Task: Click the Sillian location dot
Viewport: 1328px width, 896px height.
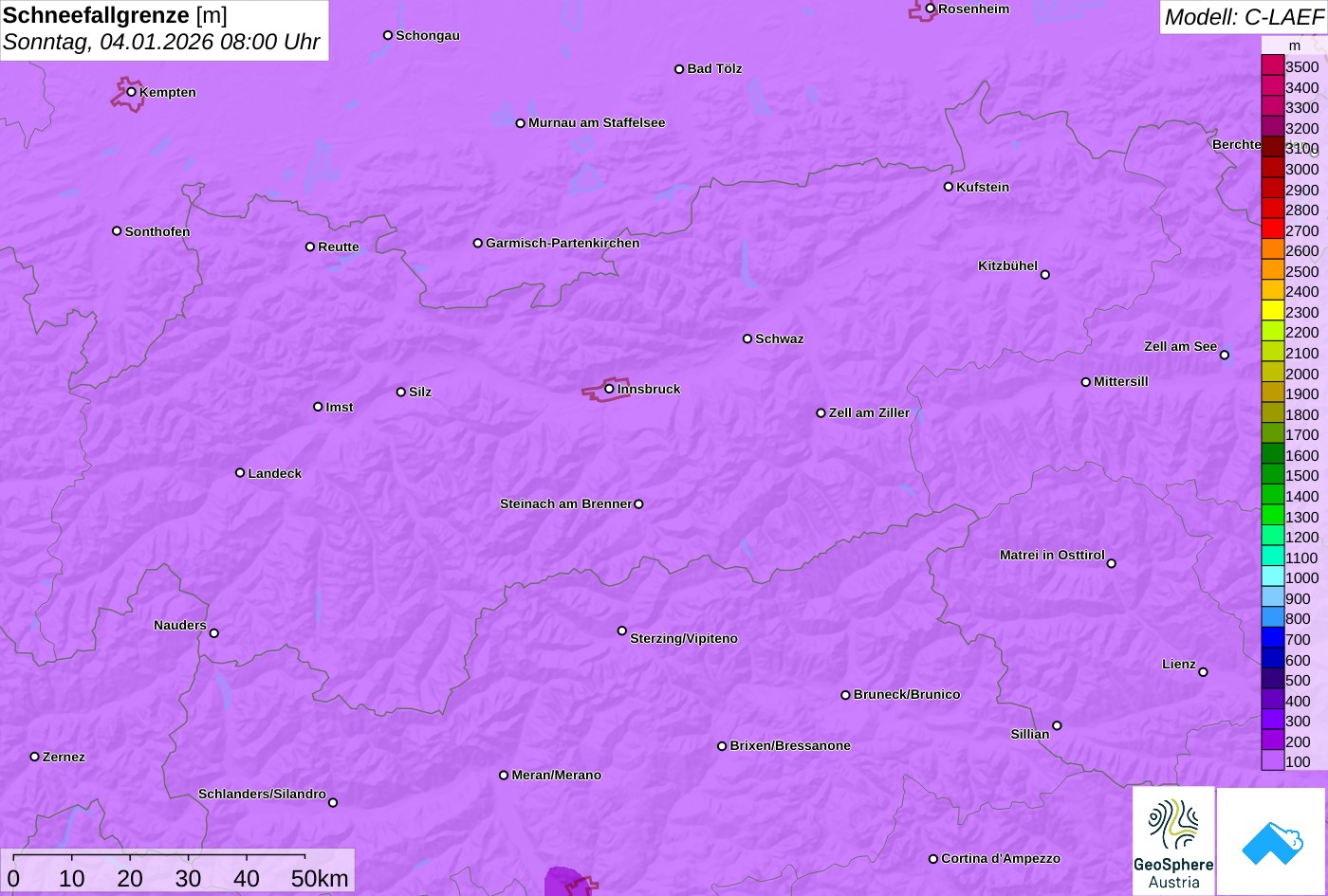Action: (1057, 726)
